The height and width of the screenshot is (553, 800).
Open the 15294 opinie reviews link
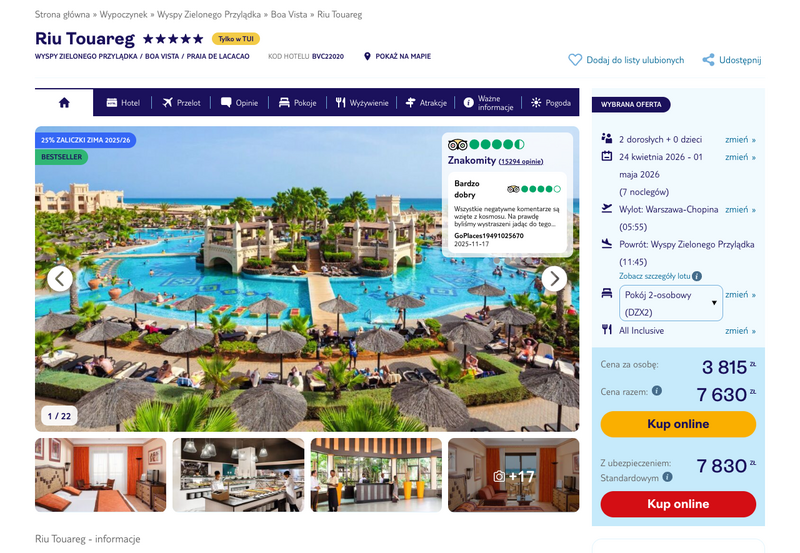click(x=521, y=161)
